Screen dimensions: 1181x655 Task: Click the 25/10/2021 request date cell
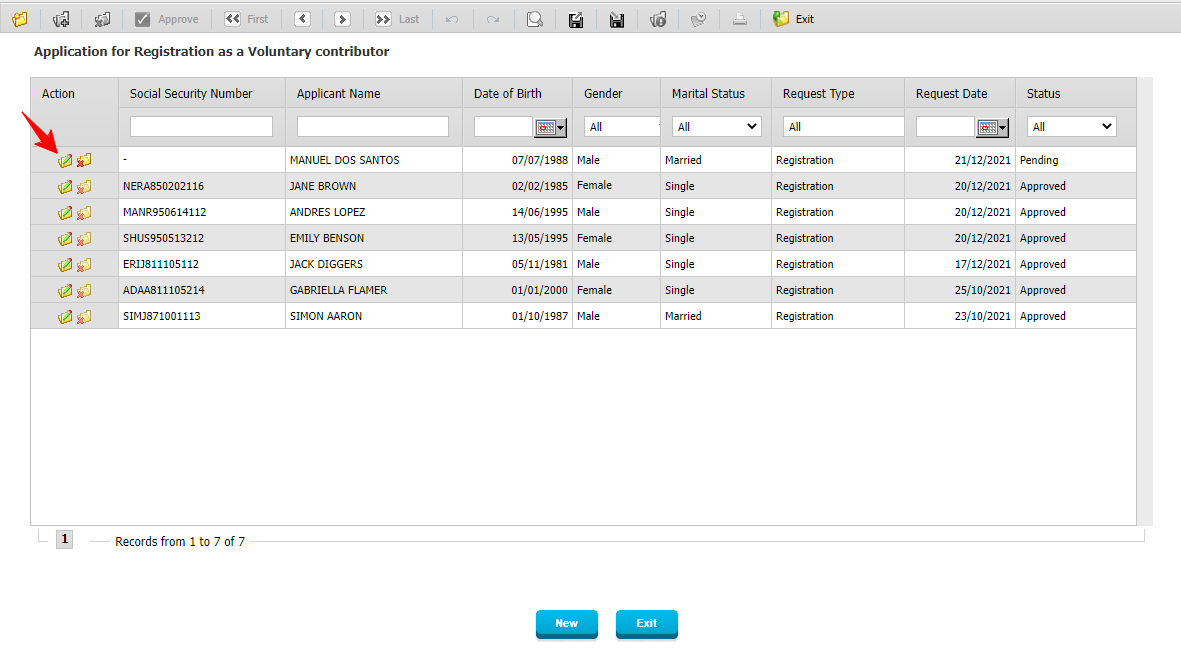point(960,290)
